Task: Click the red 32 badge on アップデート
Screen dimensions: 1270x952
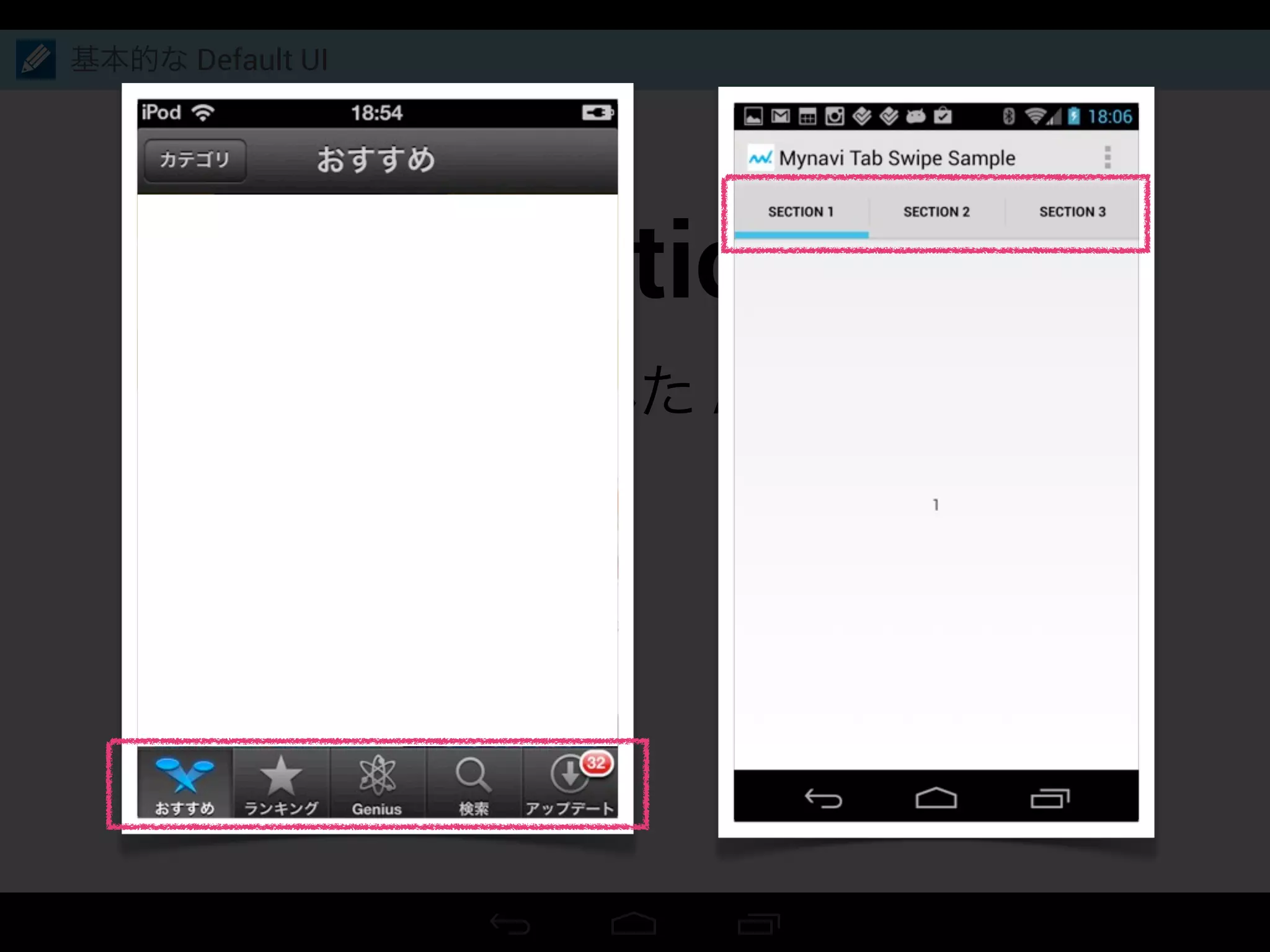Action: 596,763
